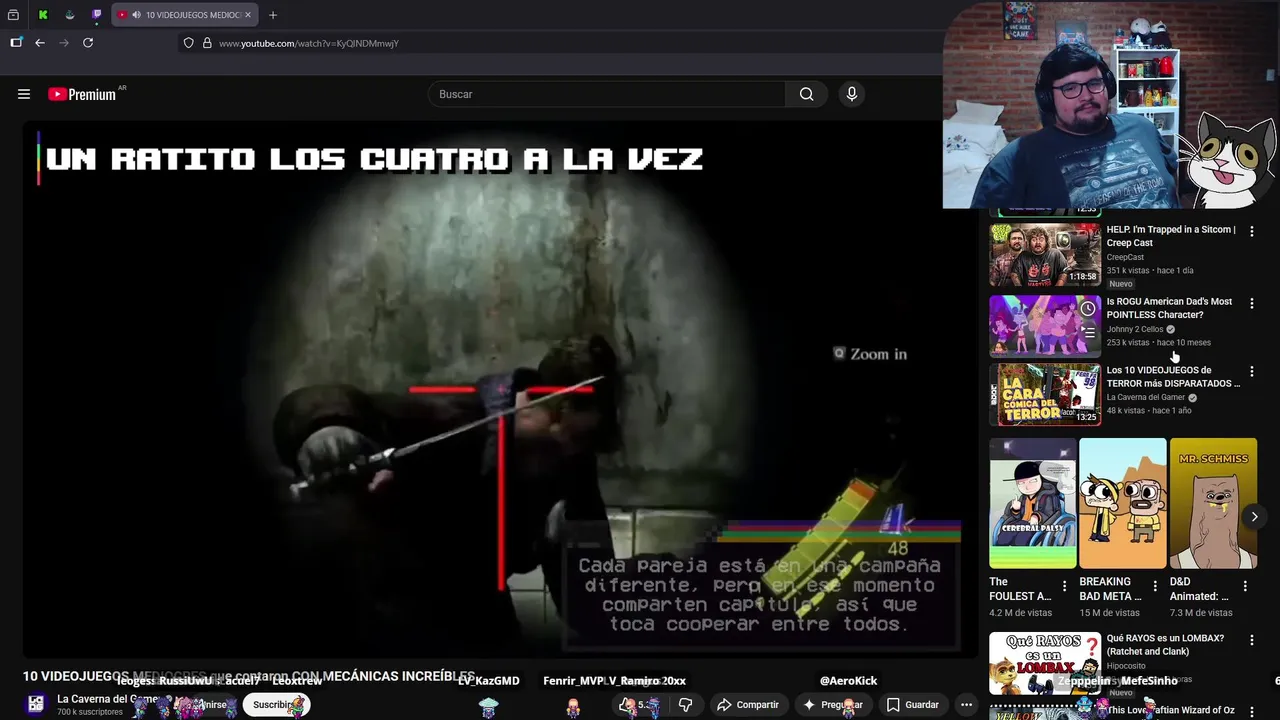Click the Unirse join button

pyautogui.click(x=211, y=704)
